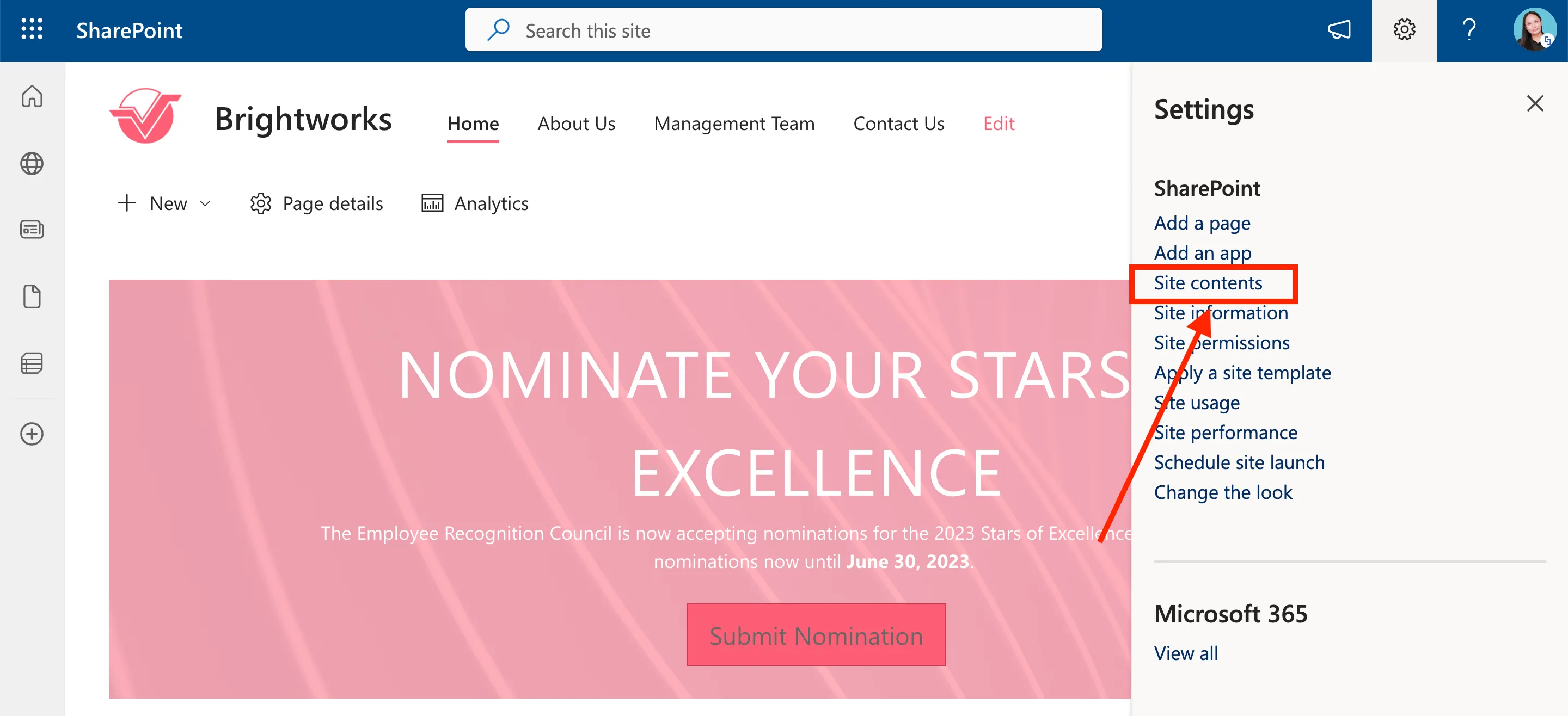The height and width of the screenshot is (716, 1568).
Task: Open the app launcher waffle menu
Action: (32, 29)
